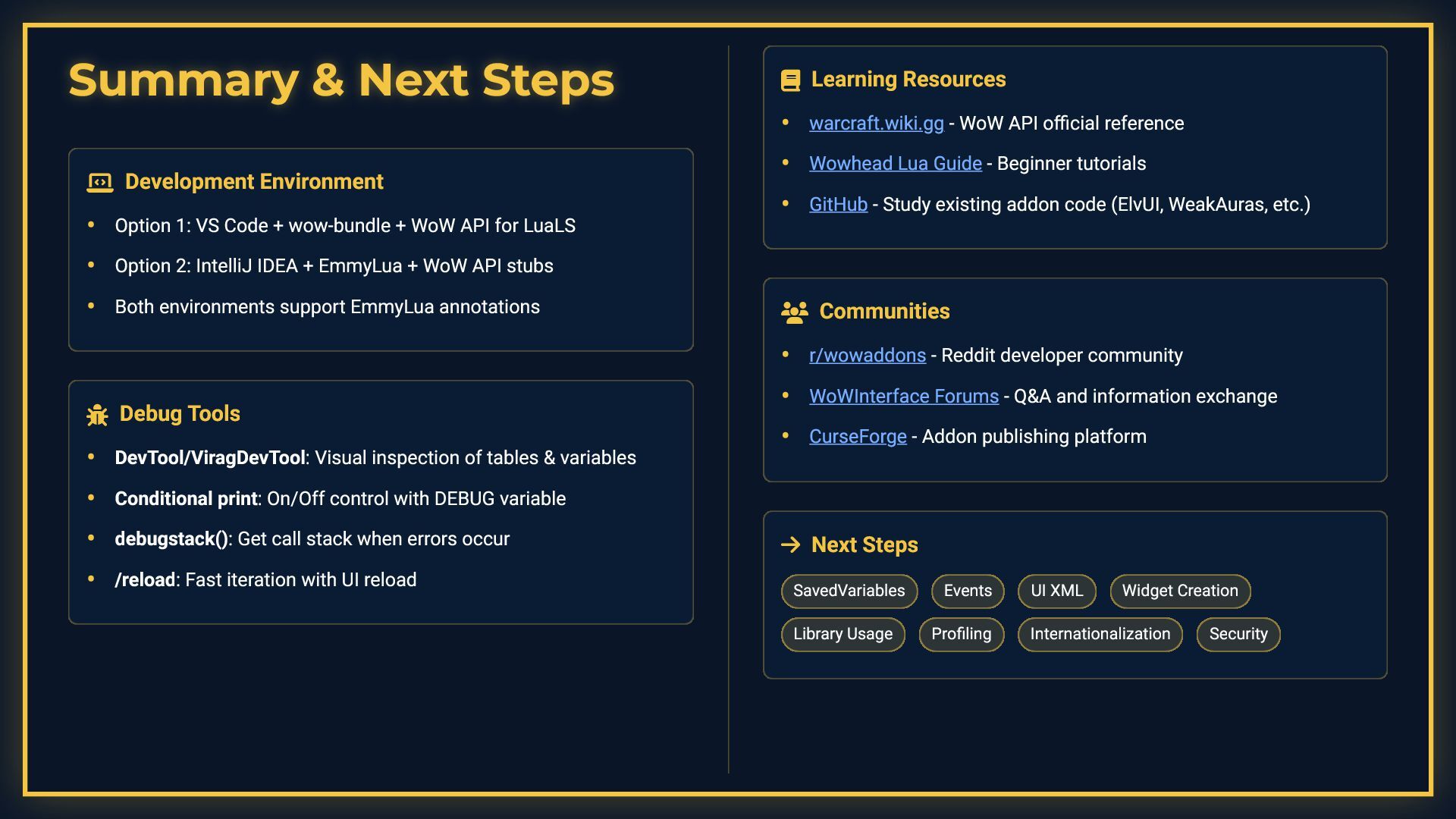The width and height of the screenshot is (1456, 819).
Task: Select the Security tag
Action: point(1238,635)
